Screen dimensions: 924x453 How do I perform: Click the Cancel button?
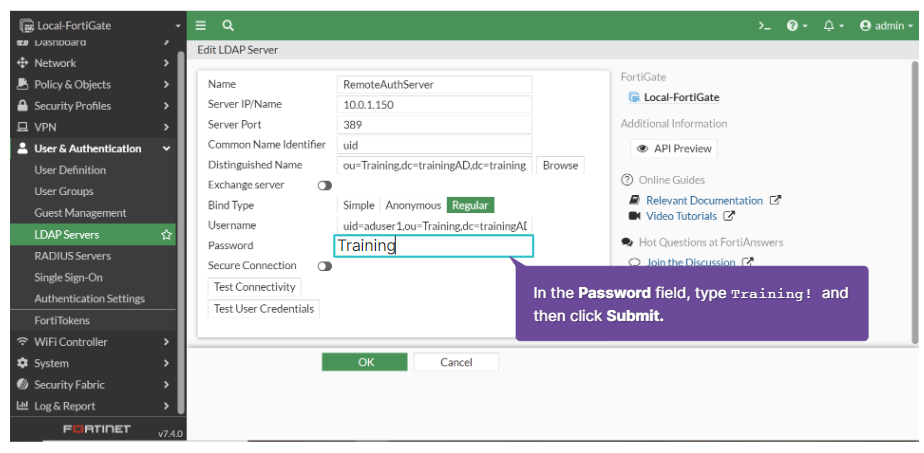(x=456, y=362)
